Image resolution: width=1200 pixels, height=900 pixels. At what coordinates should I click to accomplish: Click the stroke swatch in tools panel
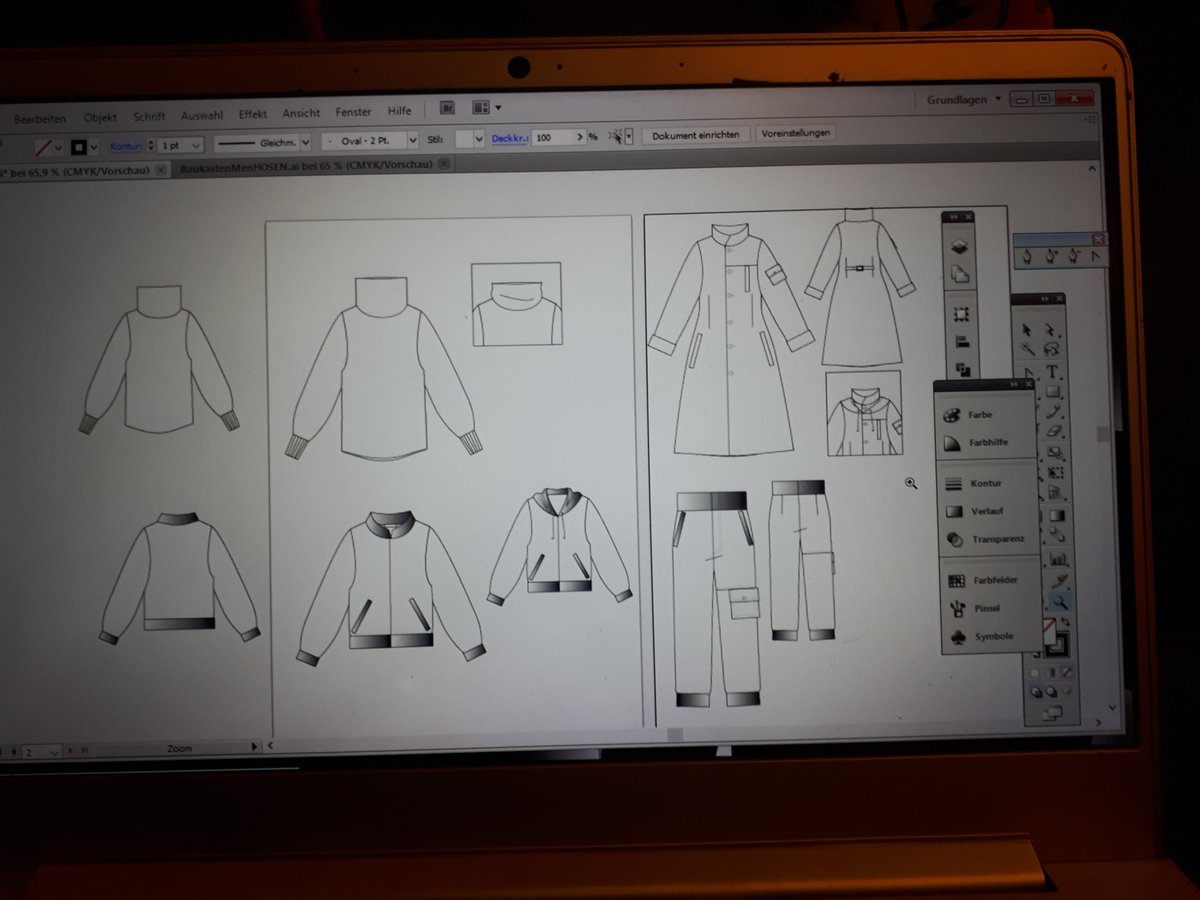(x=1058, y=642)
